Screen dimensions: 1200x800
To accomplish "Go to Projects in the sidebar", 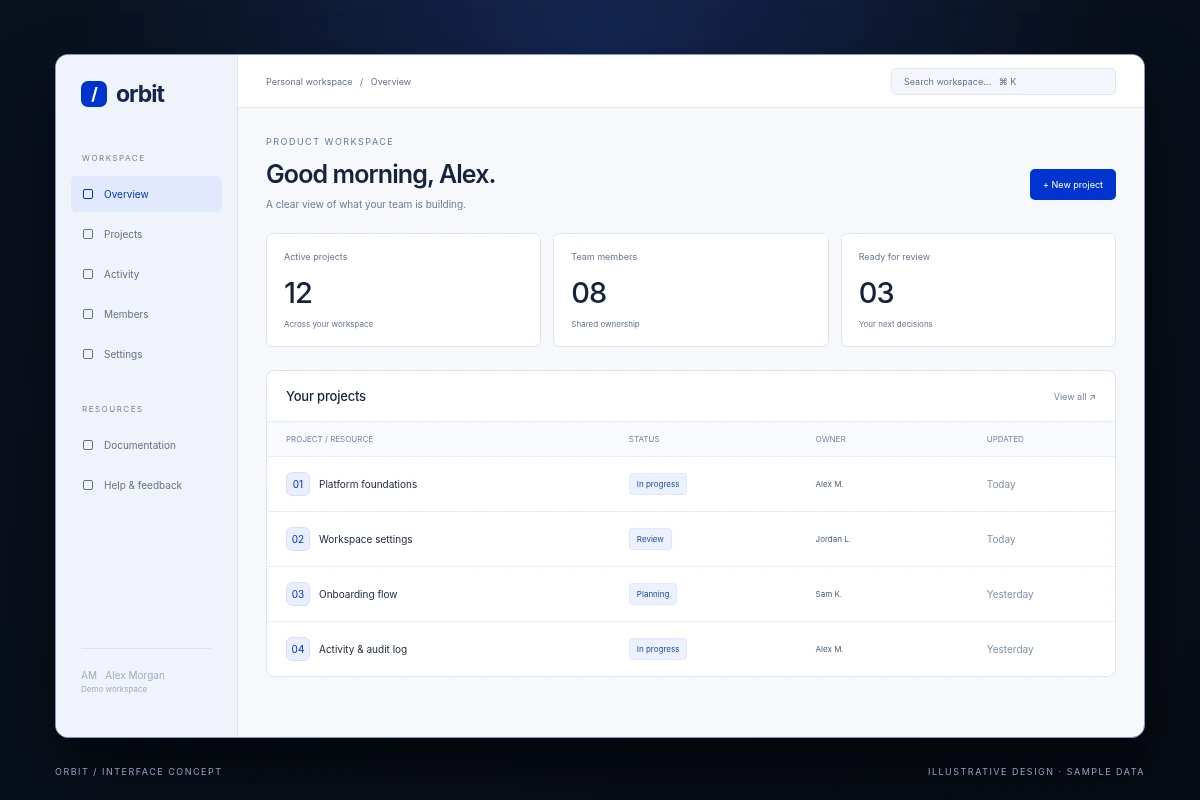I will point(146,234).
